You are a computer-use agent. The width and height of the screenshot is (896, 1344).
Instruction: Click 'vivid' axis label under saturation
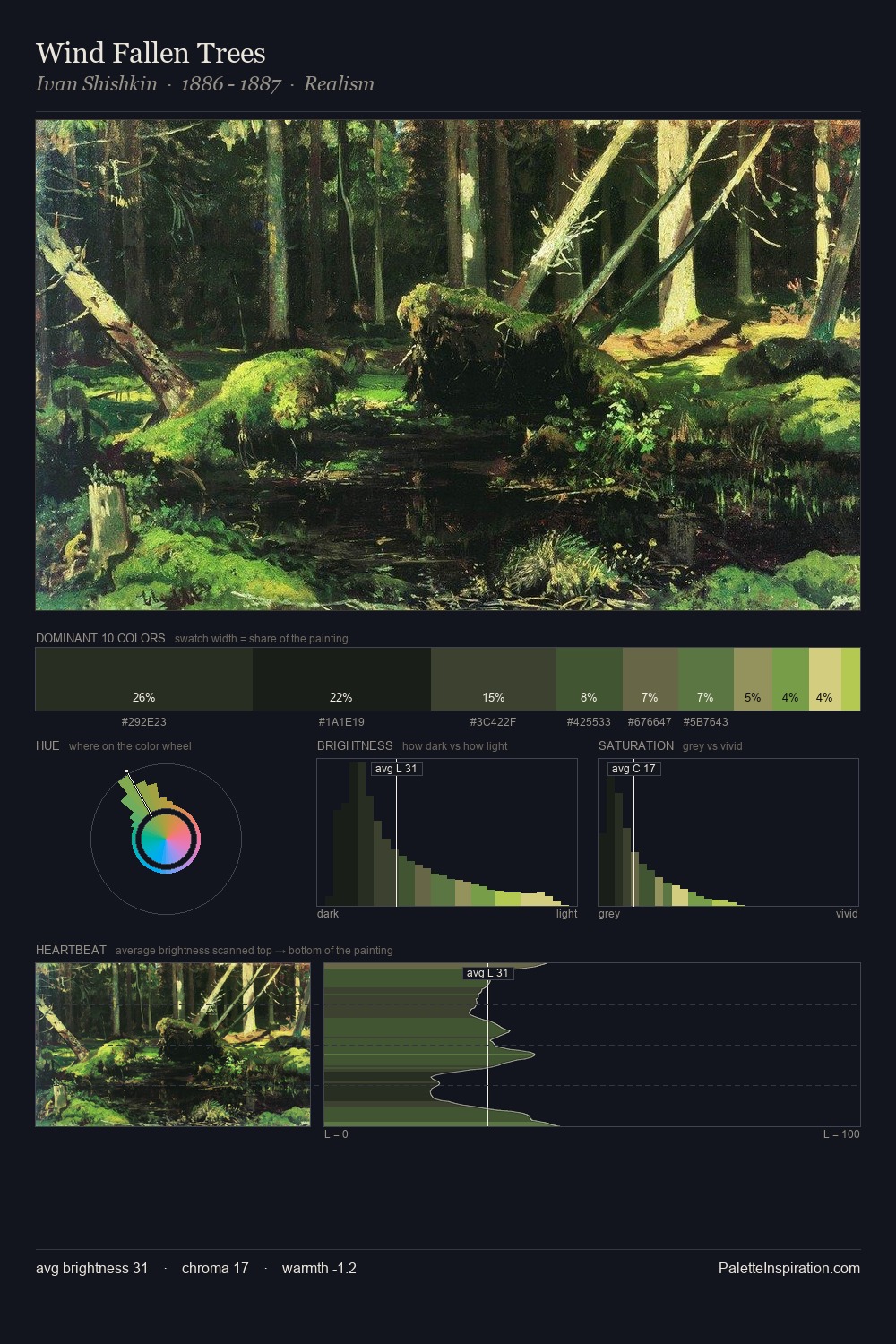point(847,914)
